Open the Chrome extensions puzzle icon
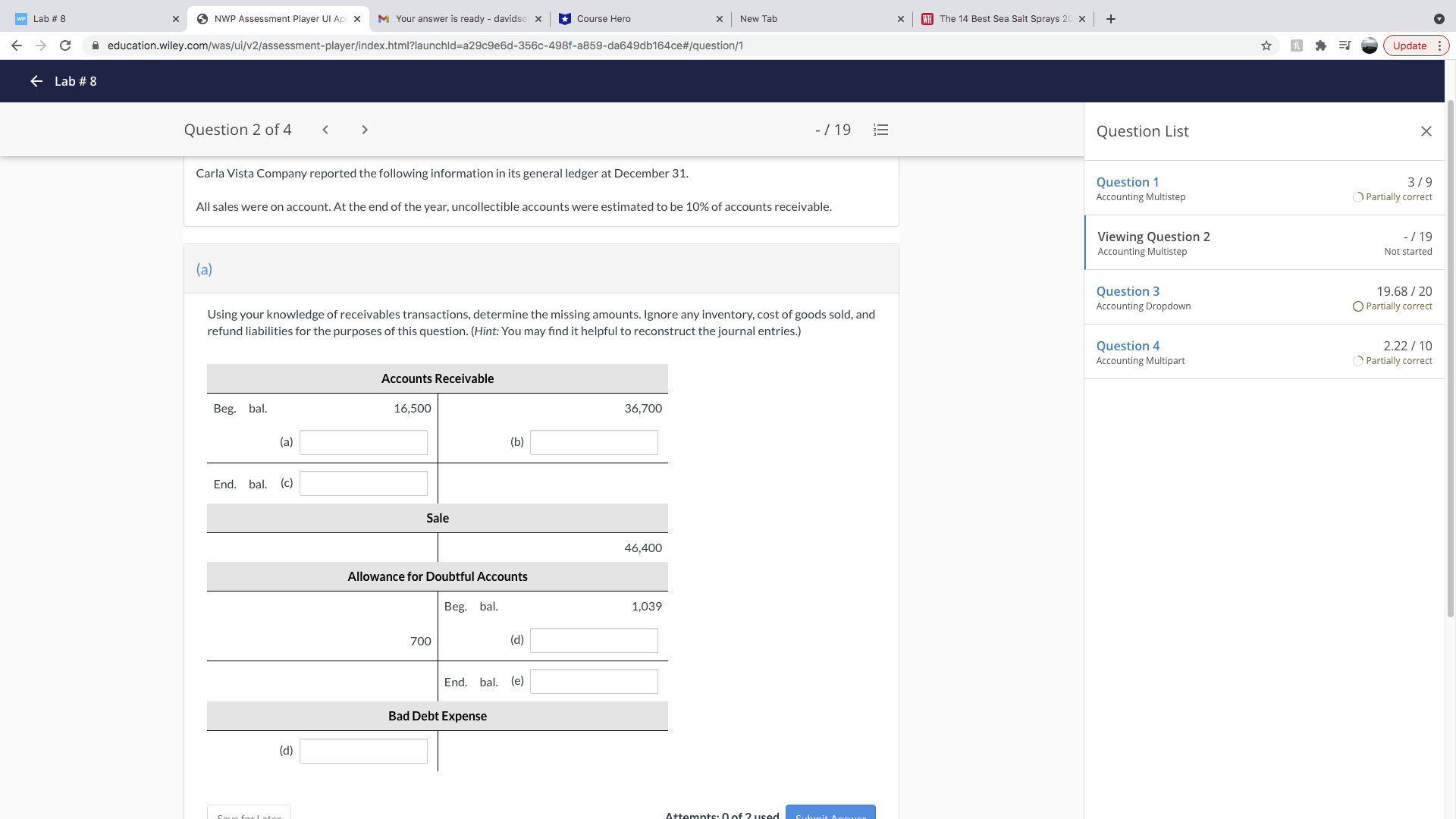This screenshot has width=1456, height=819. (x=1321, y=45)
